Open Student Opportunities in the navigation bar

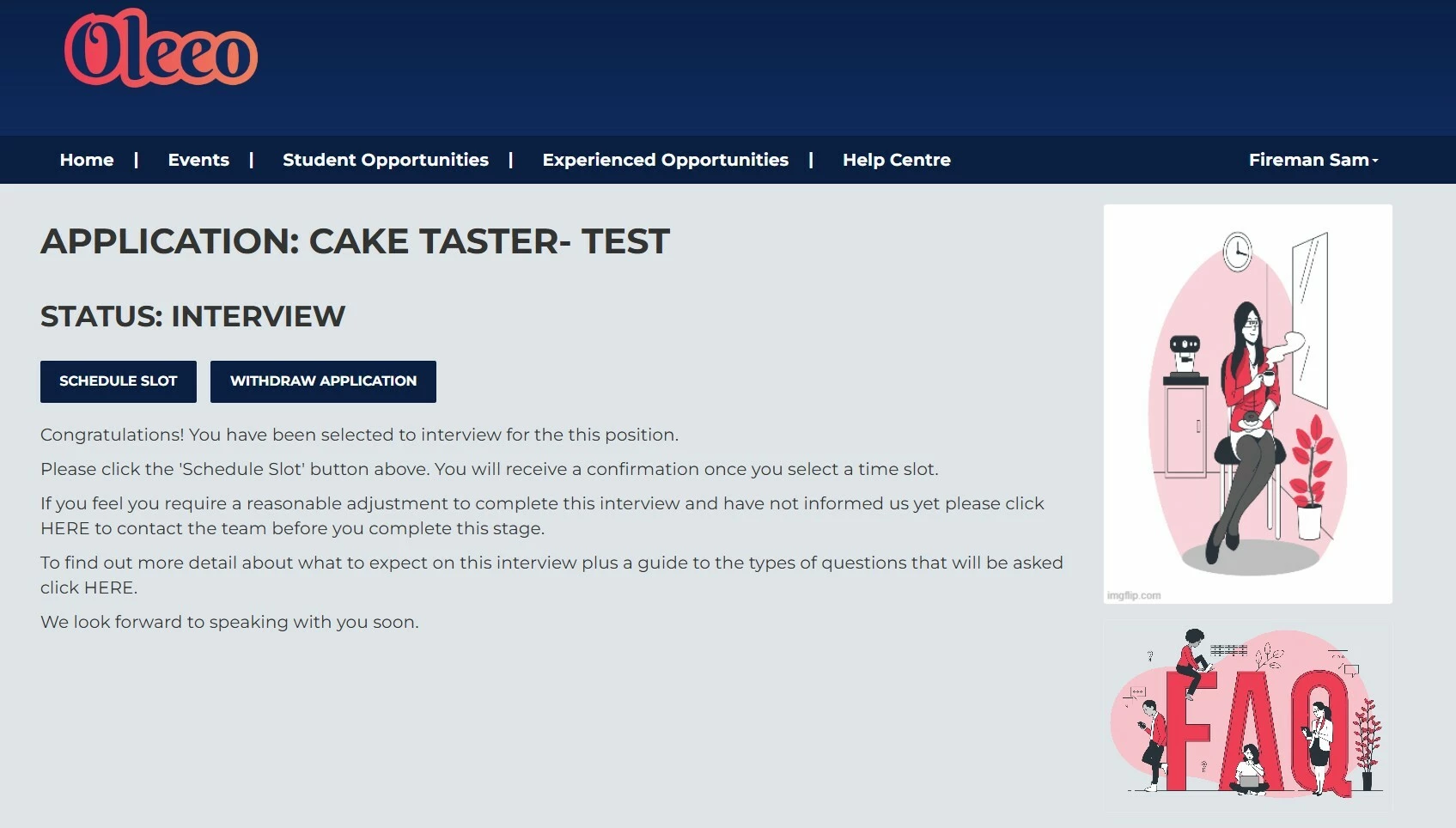(385, 160)
